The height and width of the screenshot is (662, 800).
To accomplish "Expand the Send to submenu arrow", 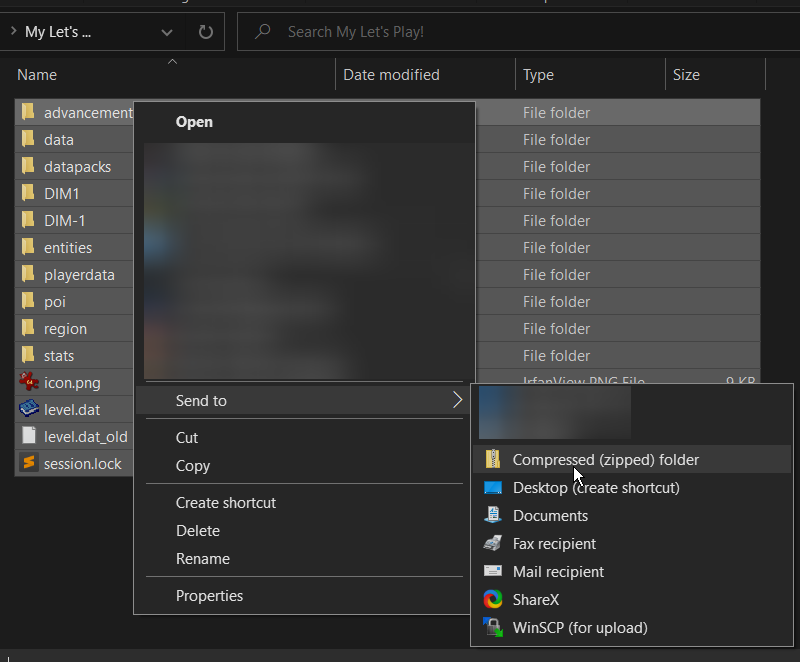I will tap(457, 400).
